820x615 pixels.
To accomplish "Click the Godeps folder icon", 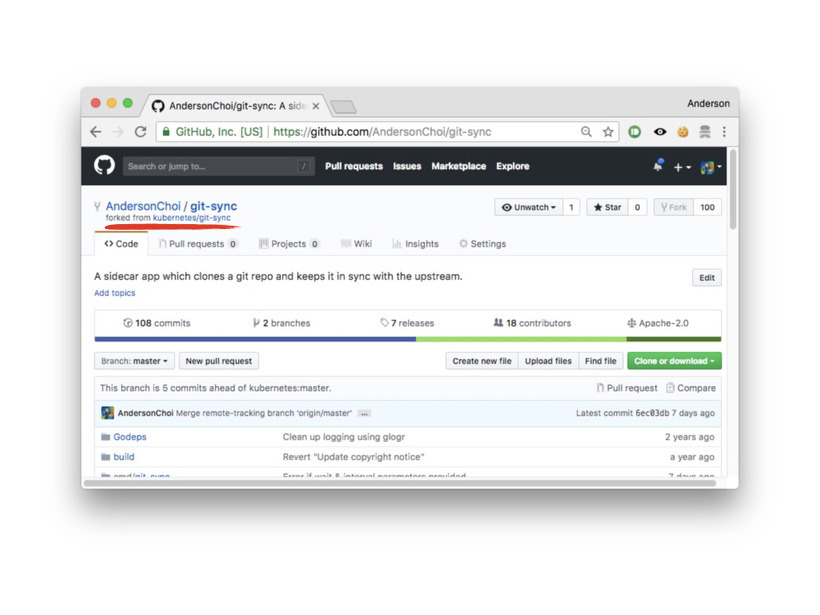I will [x=105, y=437].
